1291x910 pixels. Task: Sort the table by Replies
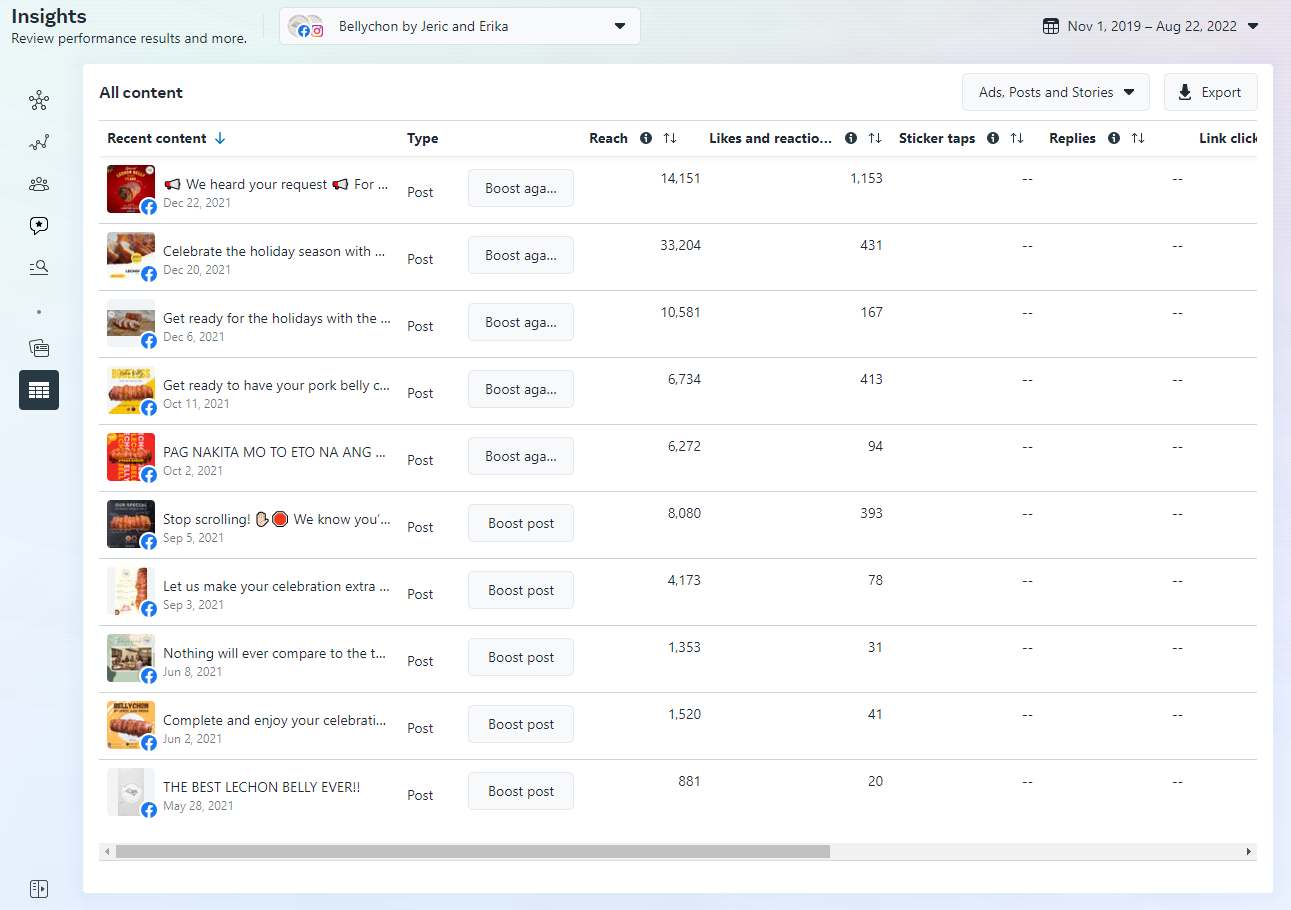[x=1138, y=139]
